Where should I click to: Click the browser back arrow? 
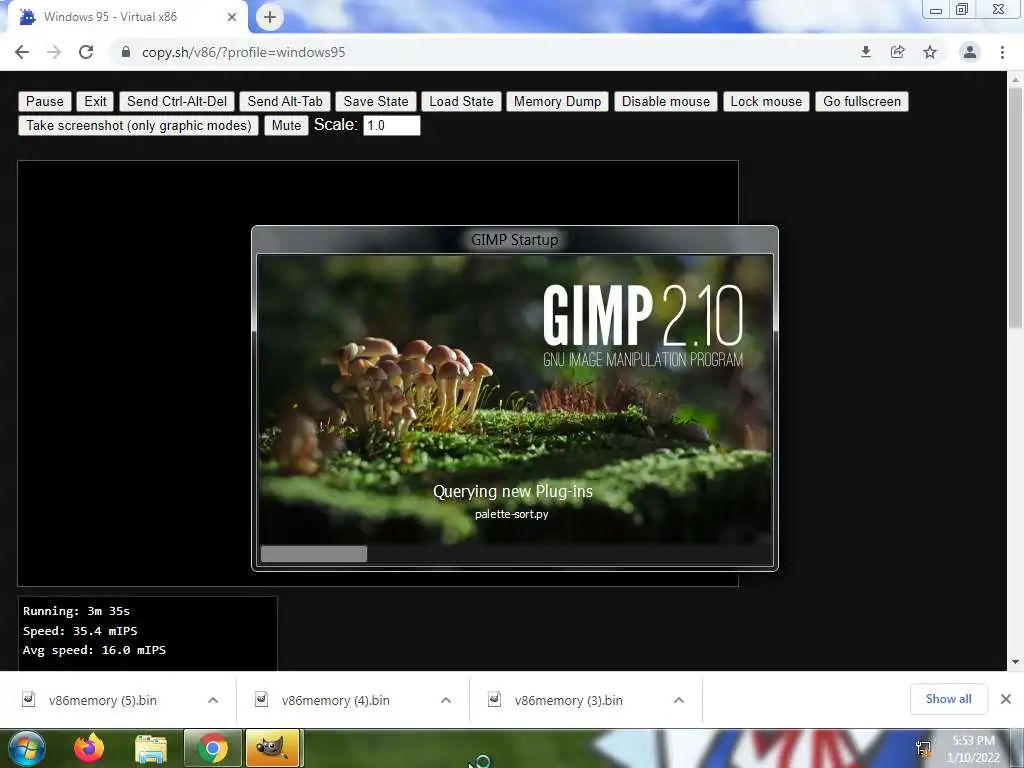22,52
